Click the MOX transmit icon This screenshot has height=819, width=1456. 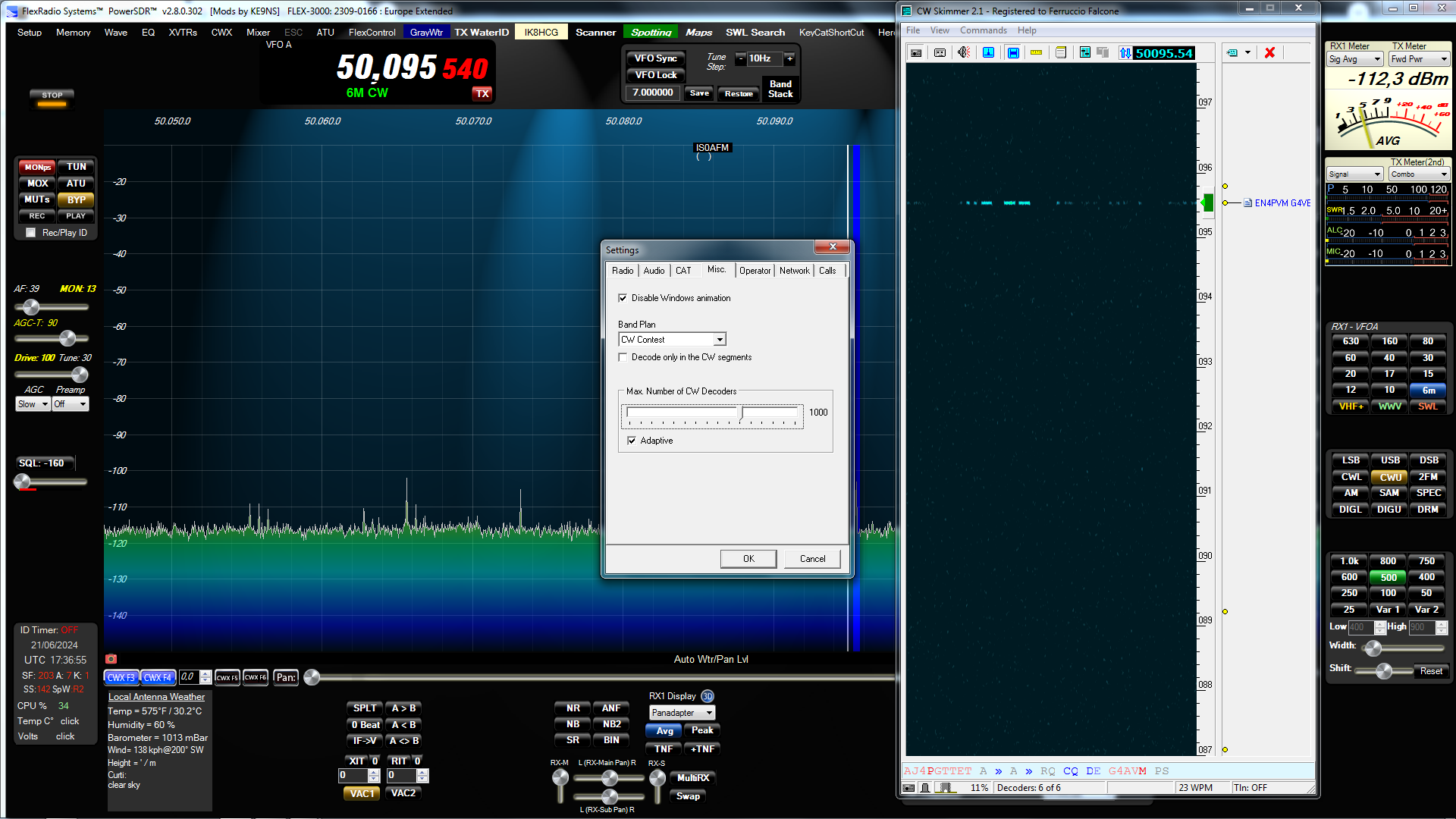[x=36, y=183]
